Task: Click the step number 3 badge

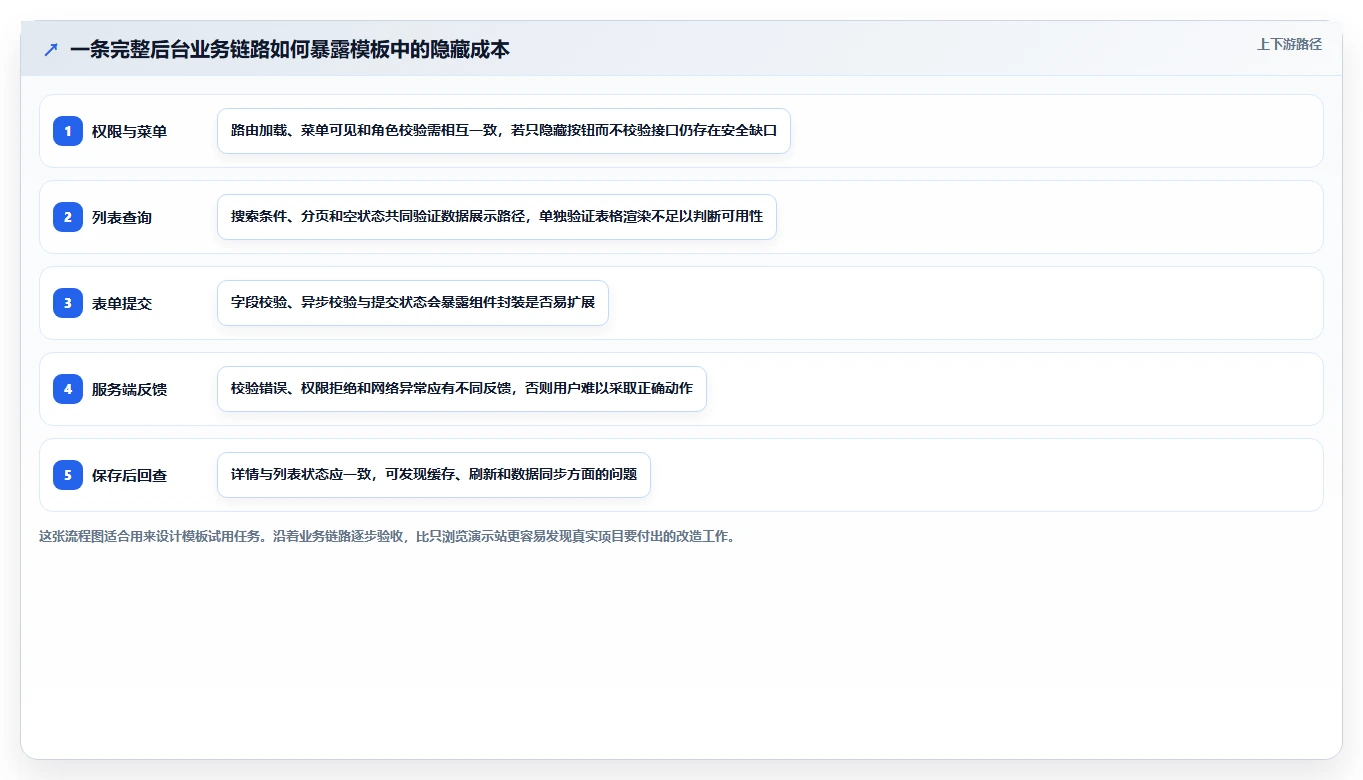Action: [68, 302]
